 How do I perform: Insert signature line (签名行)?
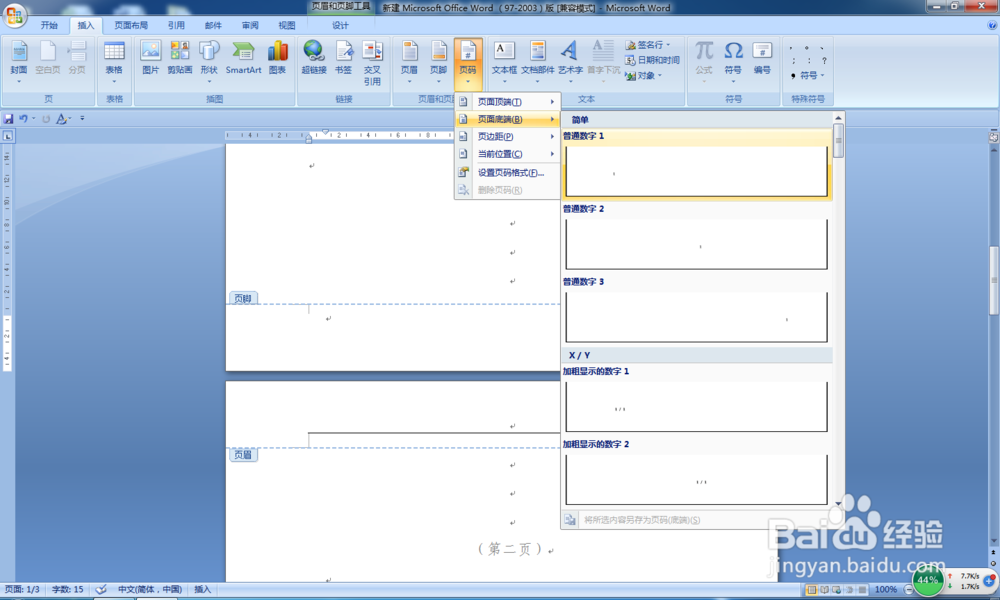click(647, 45)
